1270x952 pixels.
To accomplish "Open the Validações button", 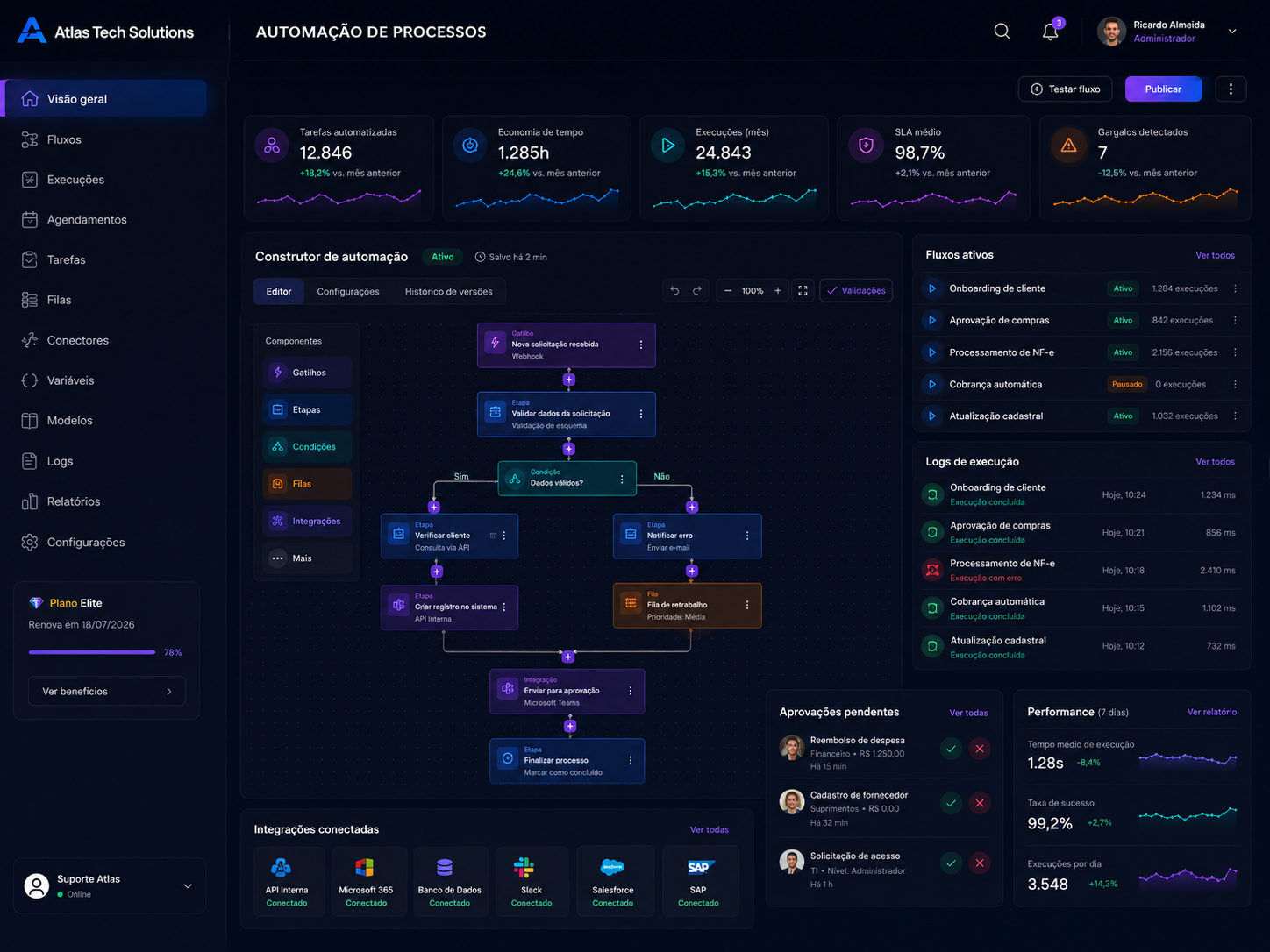I will (x=856, y=291).
